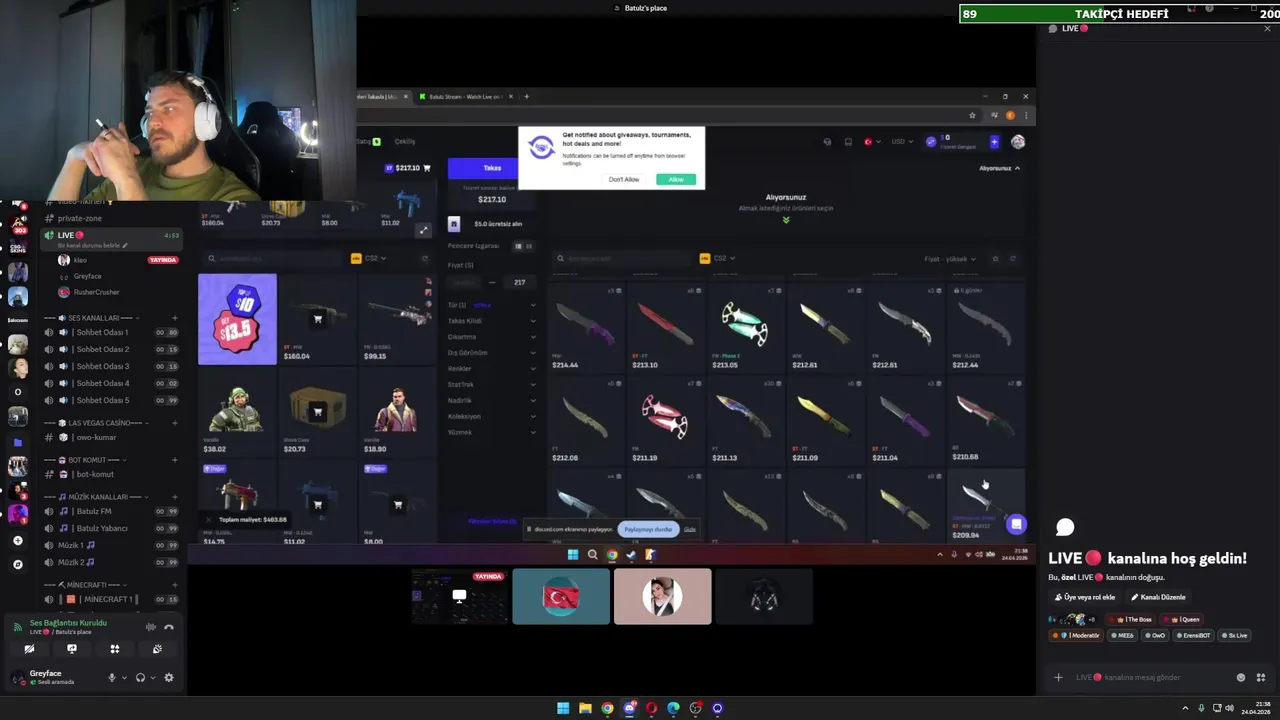Start an activity from voice panel
Image resolution: width=1280 pixels, height=720 pixels.
pyautogui.click(x=114, y=649)
